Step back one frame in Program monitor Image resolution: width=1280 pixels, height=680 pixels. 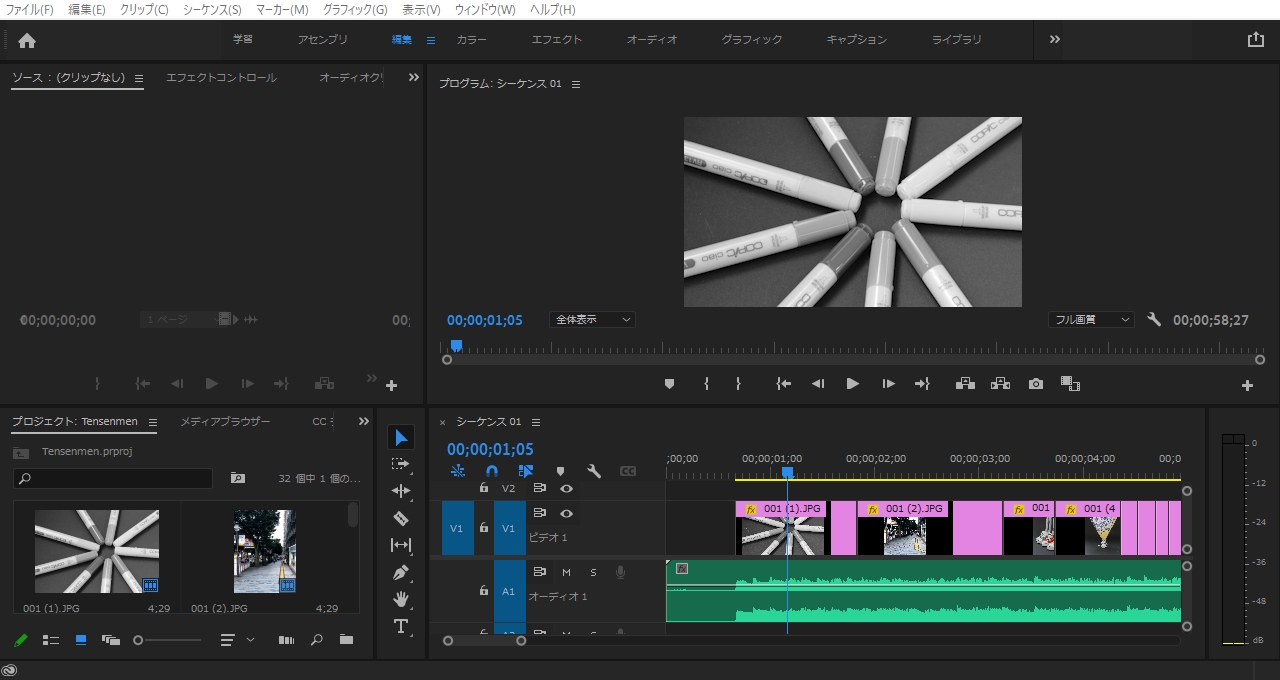tap(818, 384)
